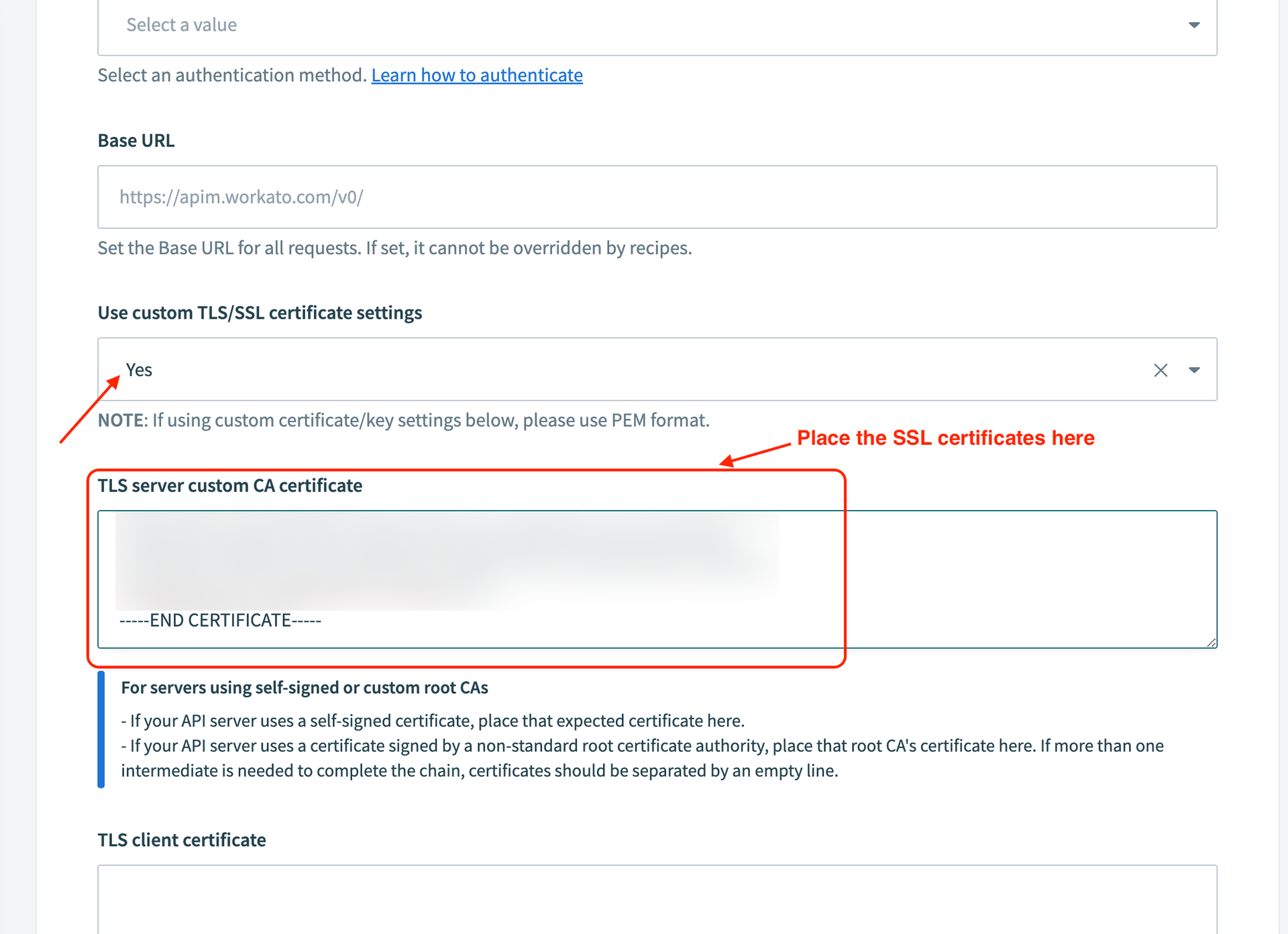
Task: Select the "Base URL" section heading
Action: tap(136, 140)
